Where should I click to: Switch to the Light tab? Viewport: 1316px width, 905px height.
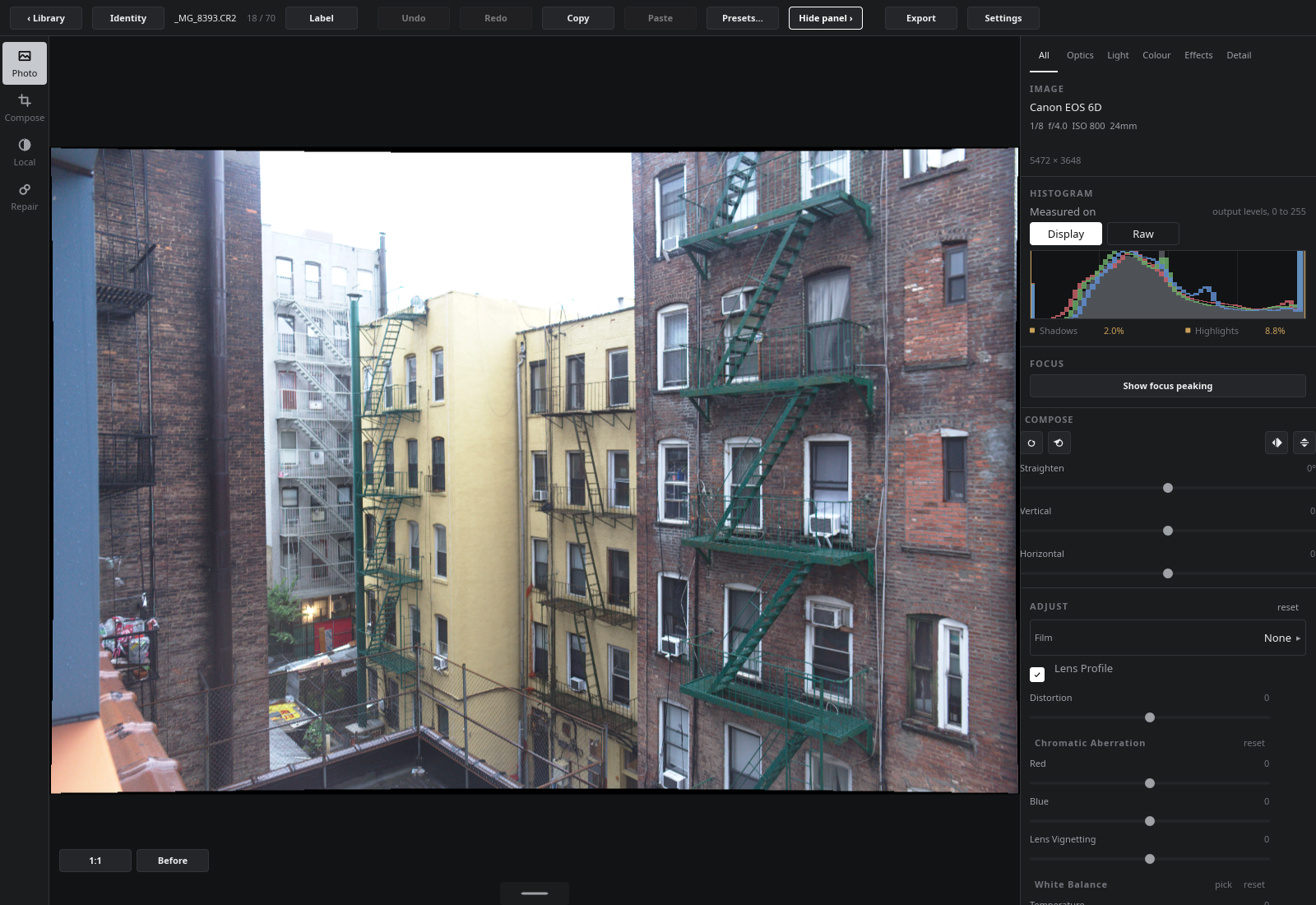pyautogui.click(x=1118, y=55)
